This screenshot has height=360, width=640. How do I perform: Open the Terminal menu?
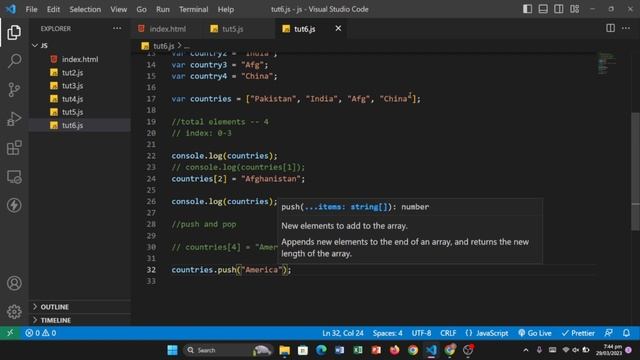[193, 9]
